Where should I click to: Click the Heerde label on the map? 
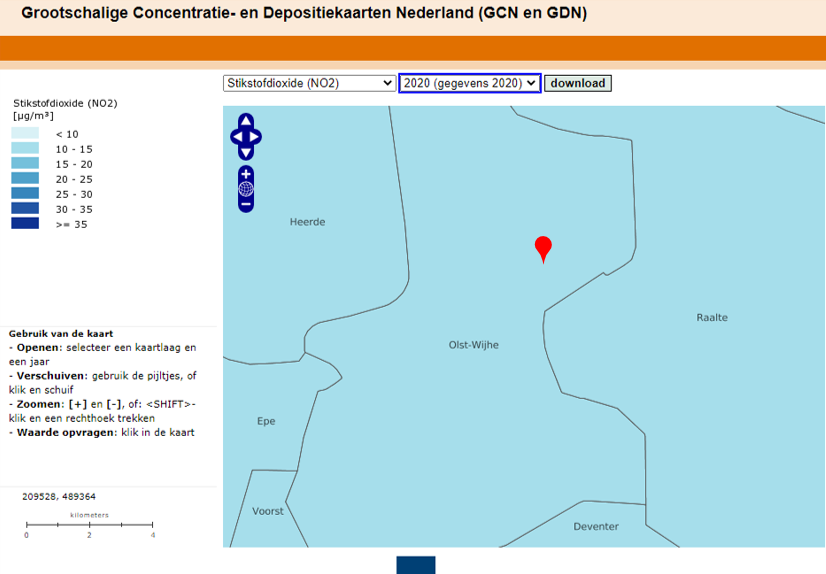[308, 222]
